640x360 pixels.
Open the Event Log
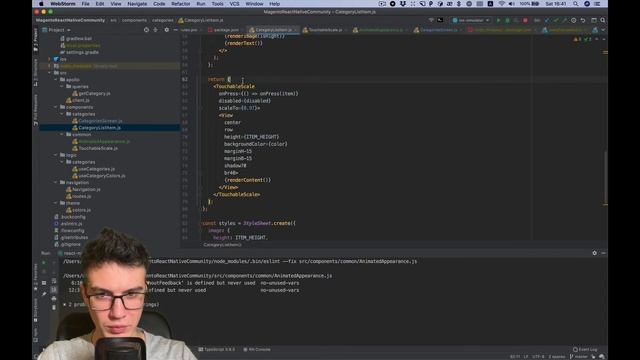tap(585, 349)
